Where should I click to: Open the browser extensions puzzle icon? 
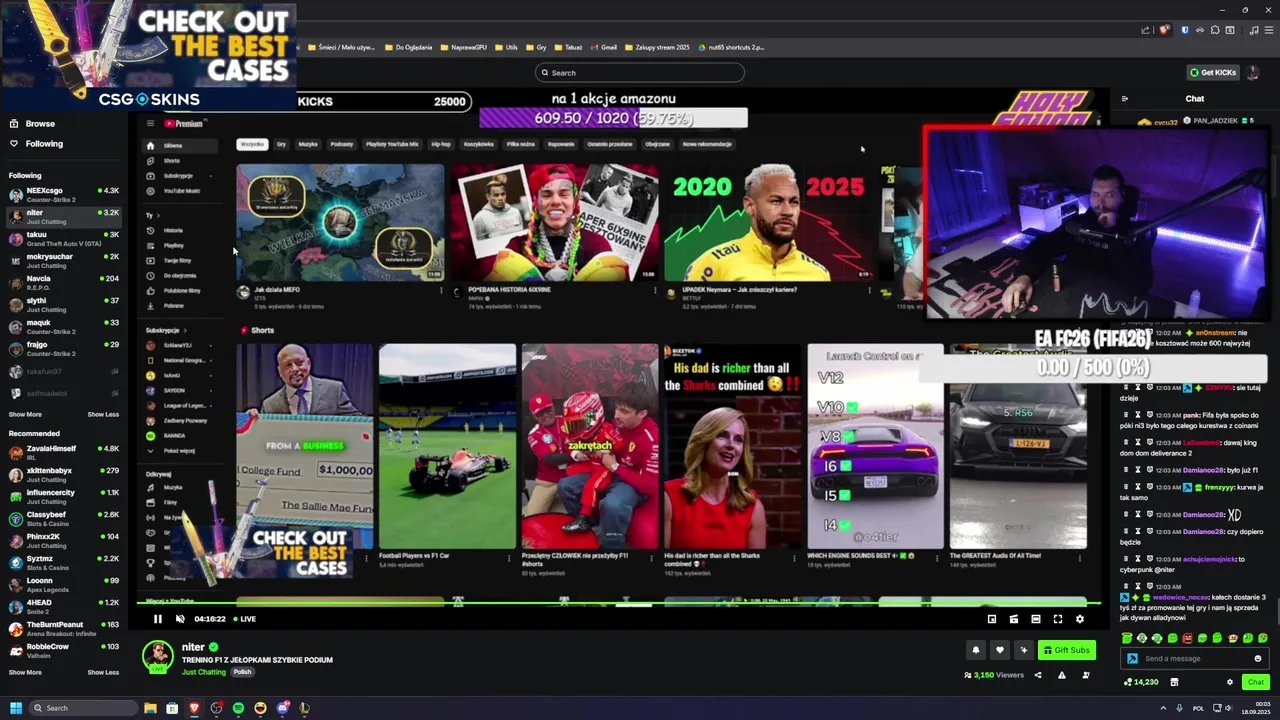point(1214,30)
